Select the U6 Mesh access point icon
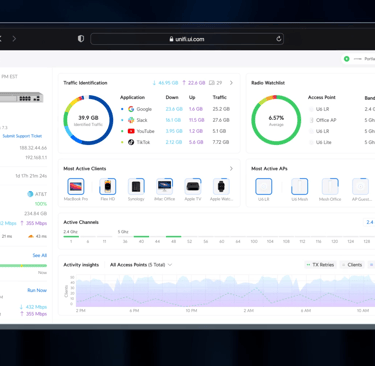 point(299,187)
